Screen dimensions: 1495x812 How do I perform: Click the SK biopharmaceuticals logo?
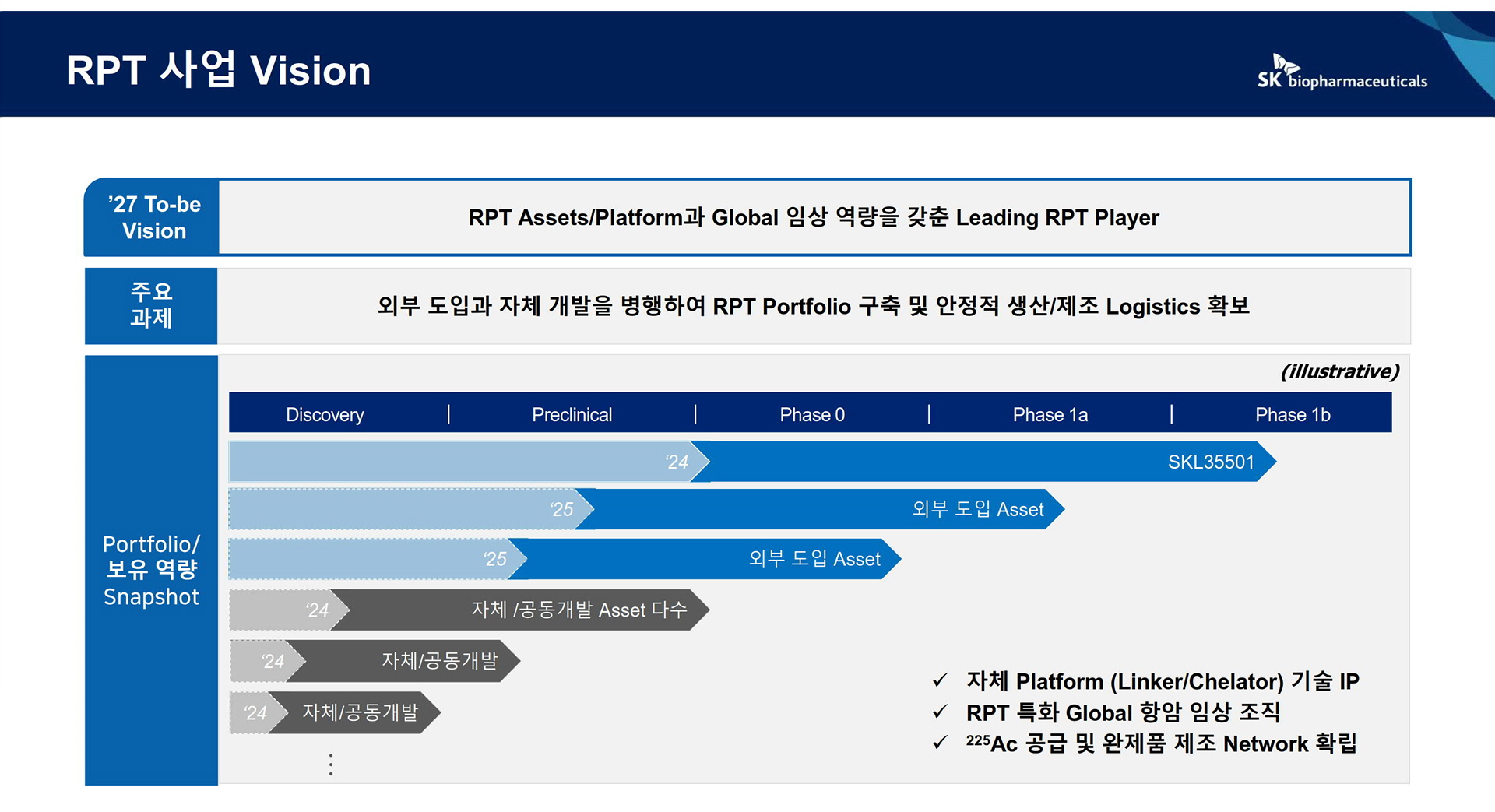tap(1342, 72)
